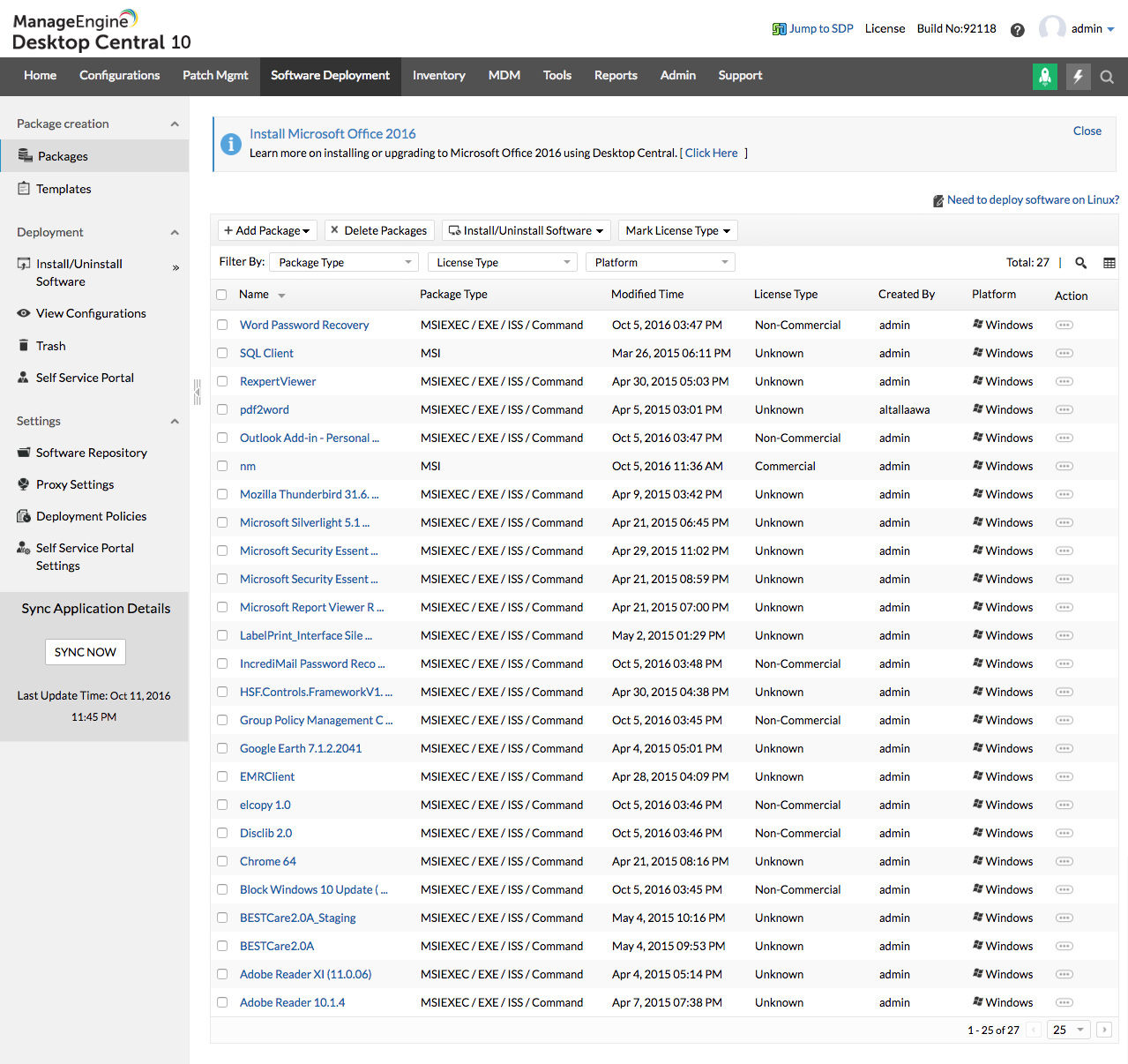Open the help question mark icon
The width and height of the screenshot is (1128, 1064).
1017,30
